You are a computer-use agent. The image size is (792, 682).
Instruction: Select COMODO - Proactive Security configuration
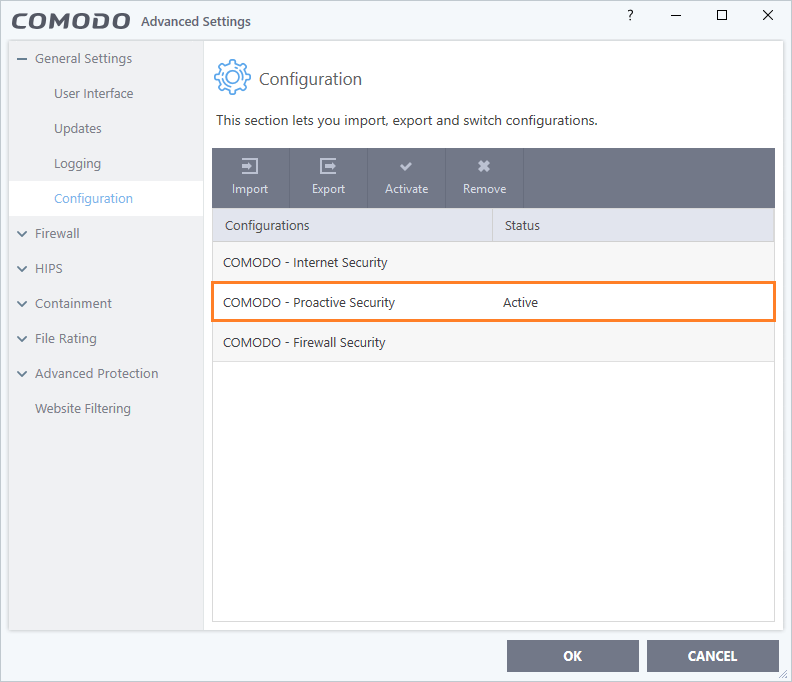coord(493,302)
